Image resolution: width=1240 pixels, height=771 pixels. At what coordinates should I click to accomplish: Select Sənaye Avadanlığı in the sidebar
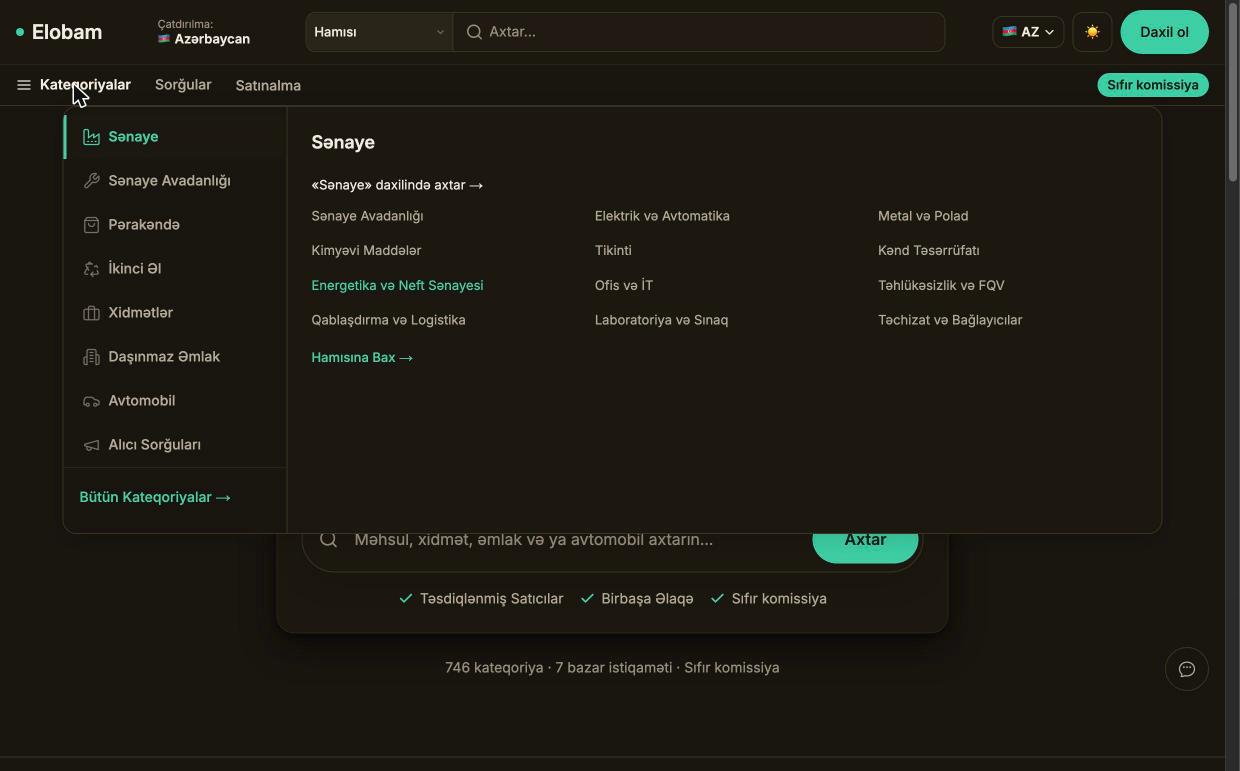(x=175, y=181)
